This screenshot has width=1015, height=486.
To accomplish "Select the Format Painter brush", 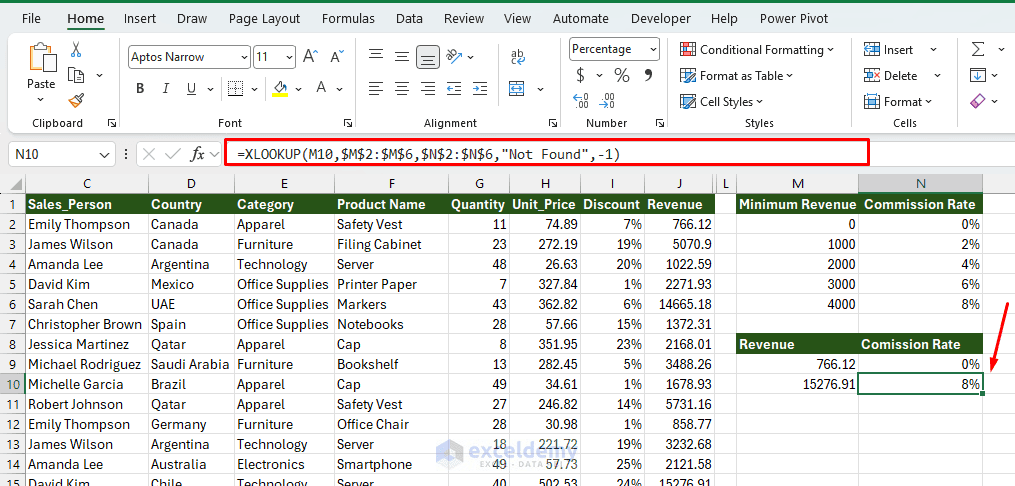I will (x=76, y=101).
